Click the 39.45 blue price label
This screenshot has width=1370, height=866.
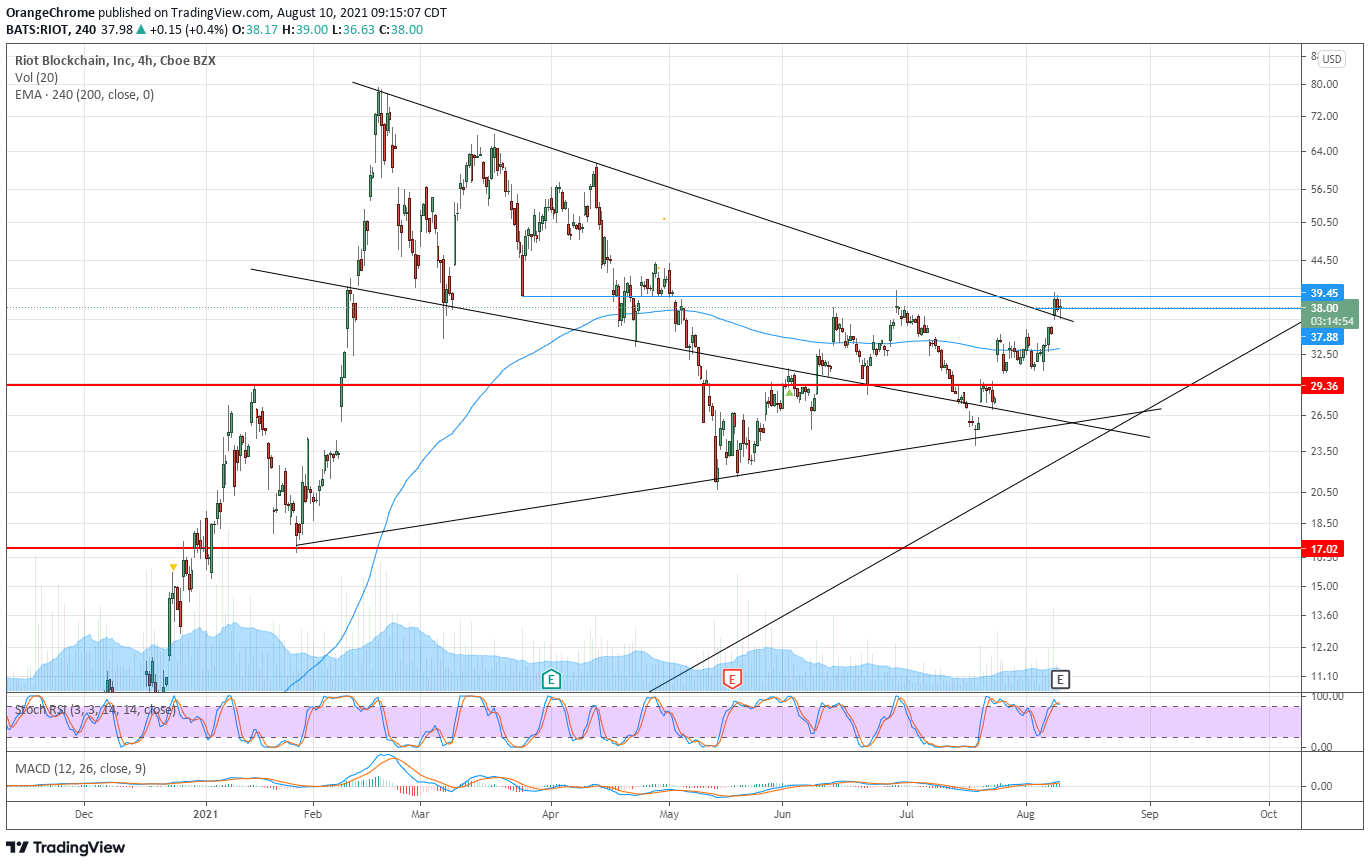coord(1324,293)
